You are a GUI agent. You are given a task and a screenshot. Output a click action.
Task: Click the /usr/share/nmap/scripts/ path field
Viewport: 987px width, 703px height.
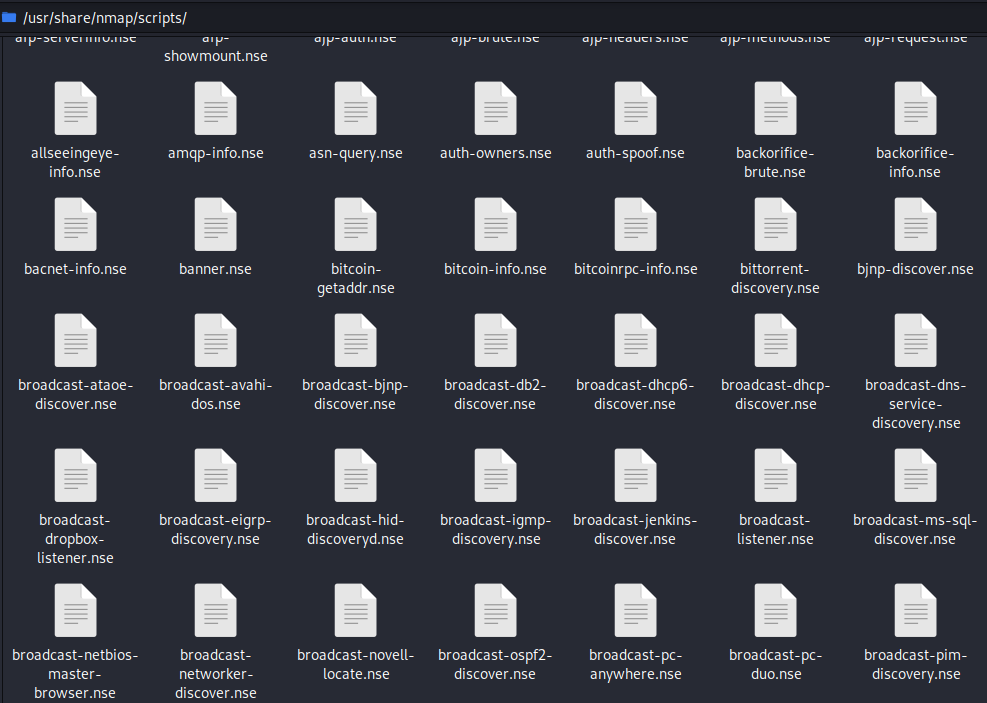[494, 18]
